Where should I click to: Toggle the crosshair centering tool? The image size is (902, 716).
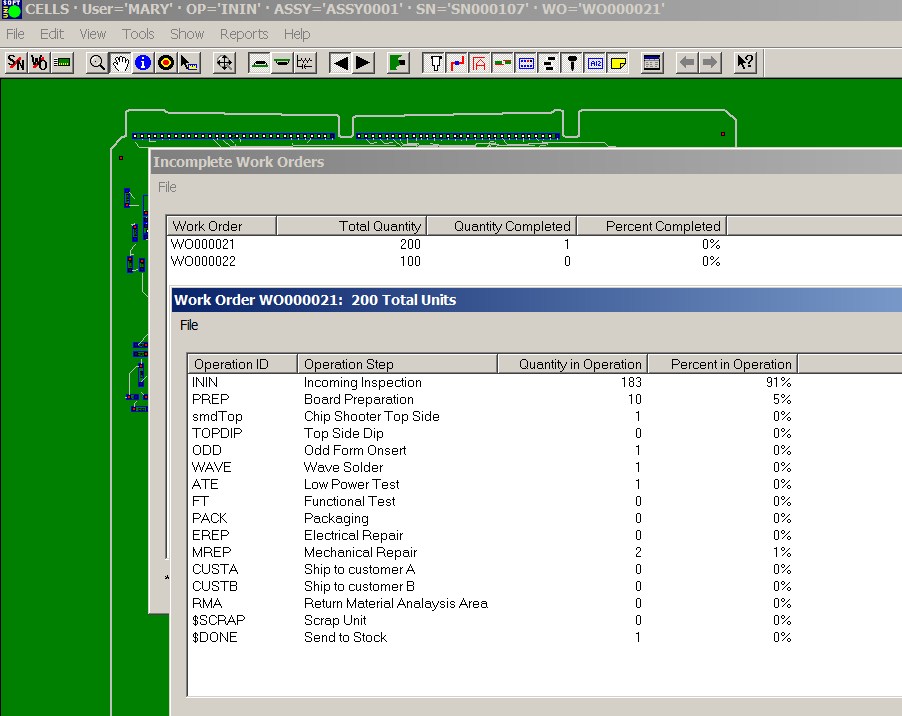[225, 62]
